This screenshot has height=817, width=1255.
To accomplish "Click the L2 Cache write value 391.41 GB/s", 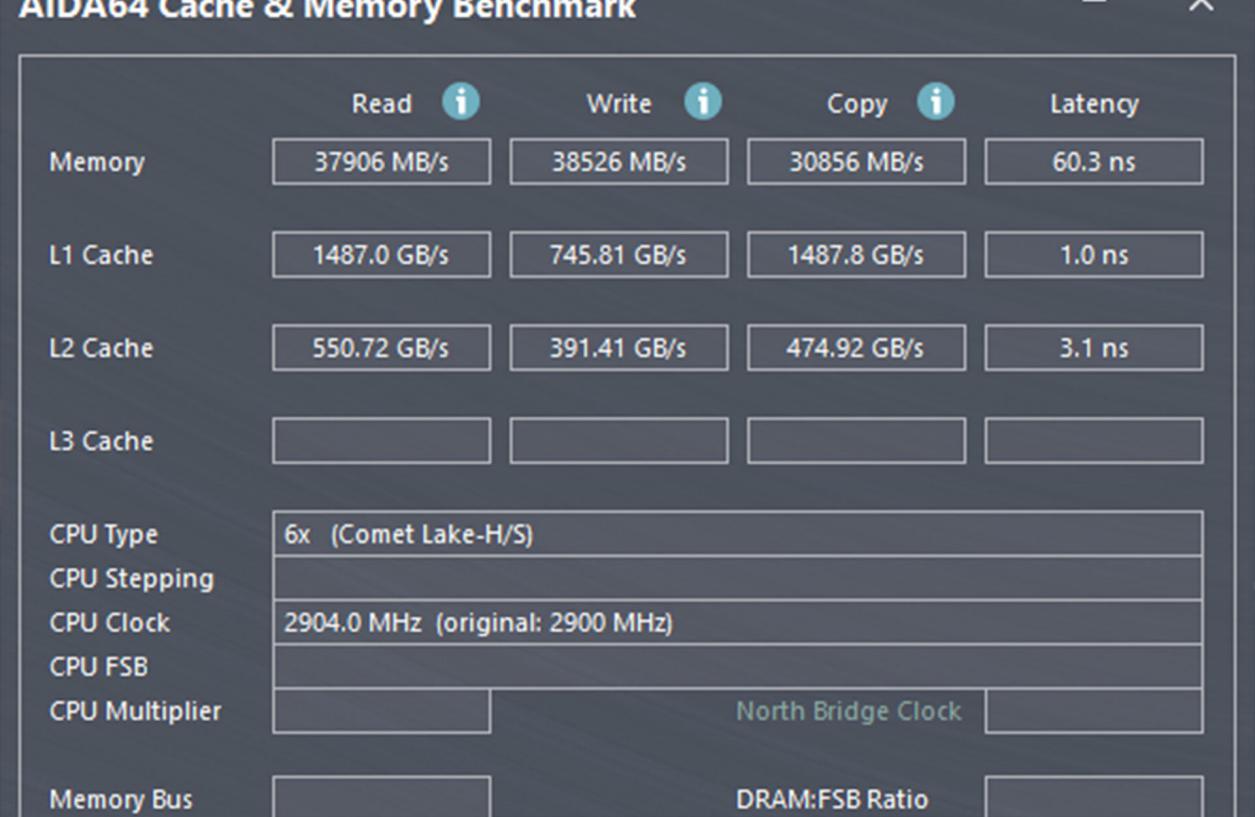I will tap(619, 348).
